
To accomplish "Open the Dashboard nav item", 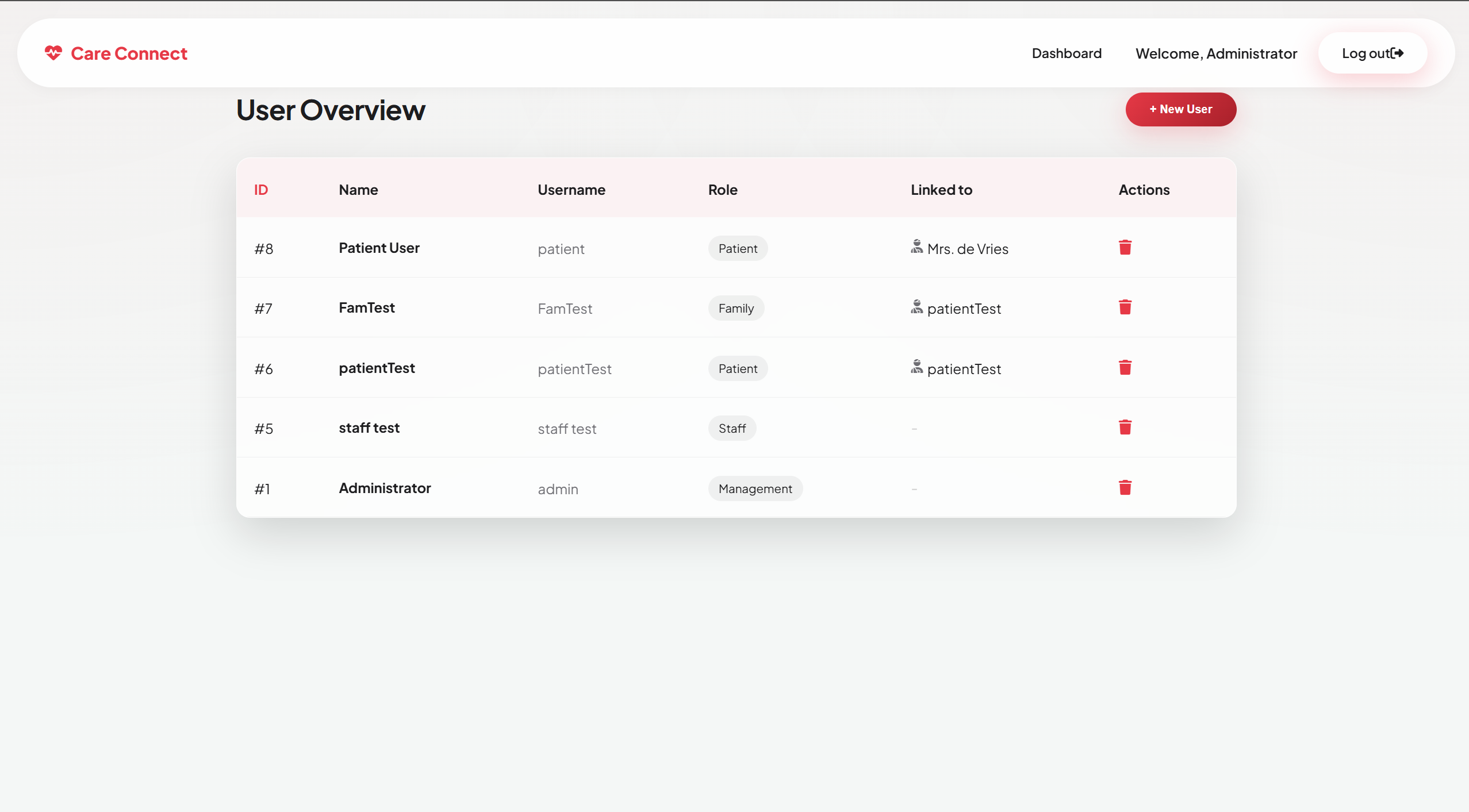I will (1067, 53).
